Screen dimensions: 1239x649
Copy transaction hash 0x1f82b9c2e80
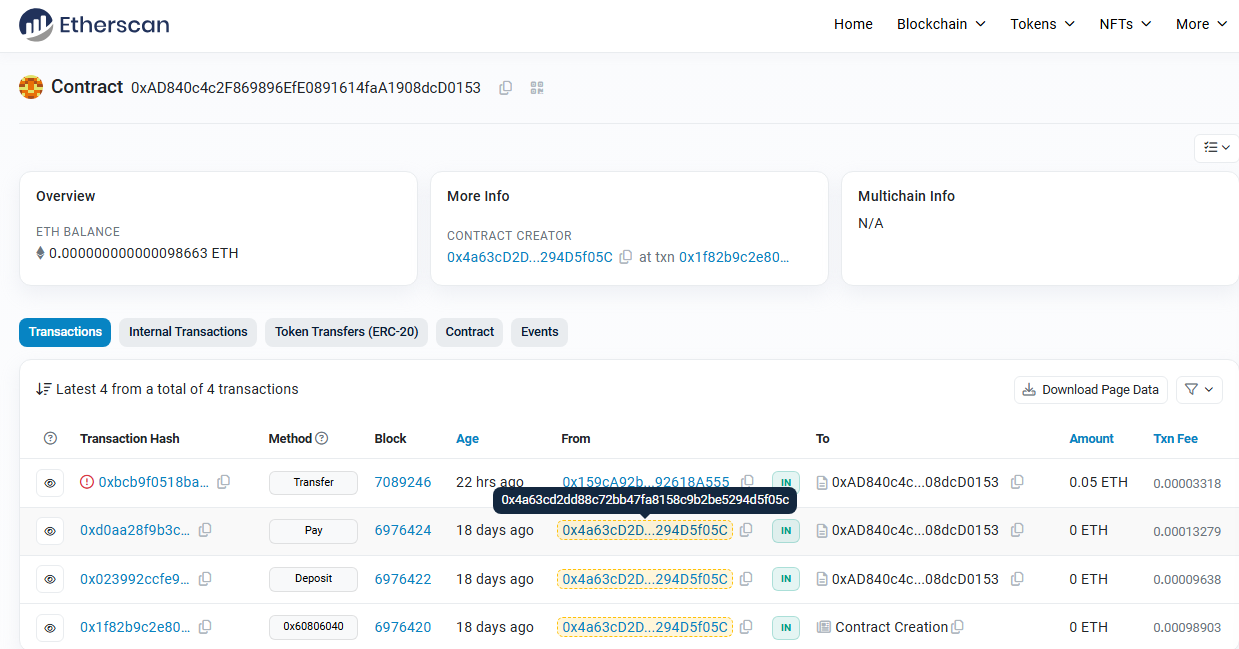pyautogui.click(x=205, y=627)
